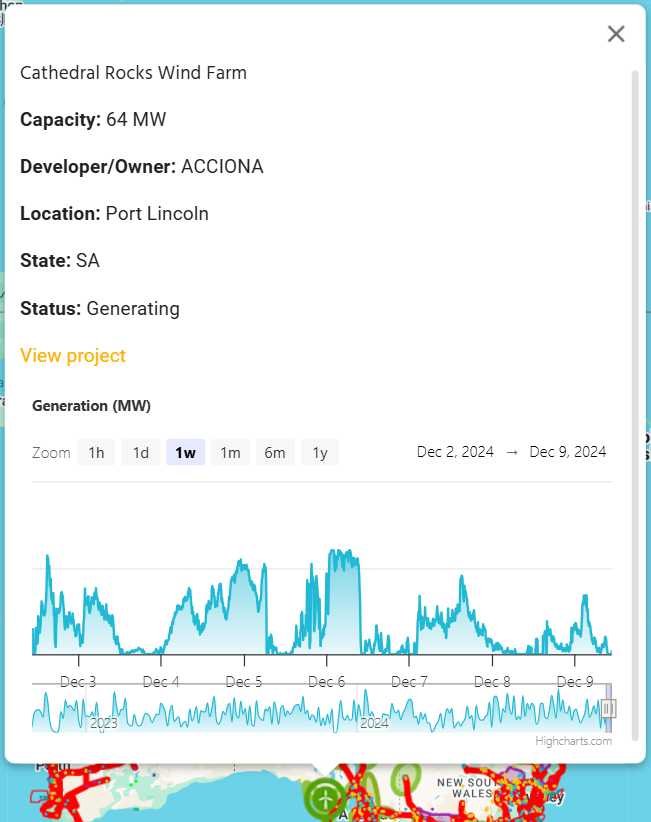
Task: Click the Dec 5 label on chart axis
Action: [x=244, y=682]
